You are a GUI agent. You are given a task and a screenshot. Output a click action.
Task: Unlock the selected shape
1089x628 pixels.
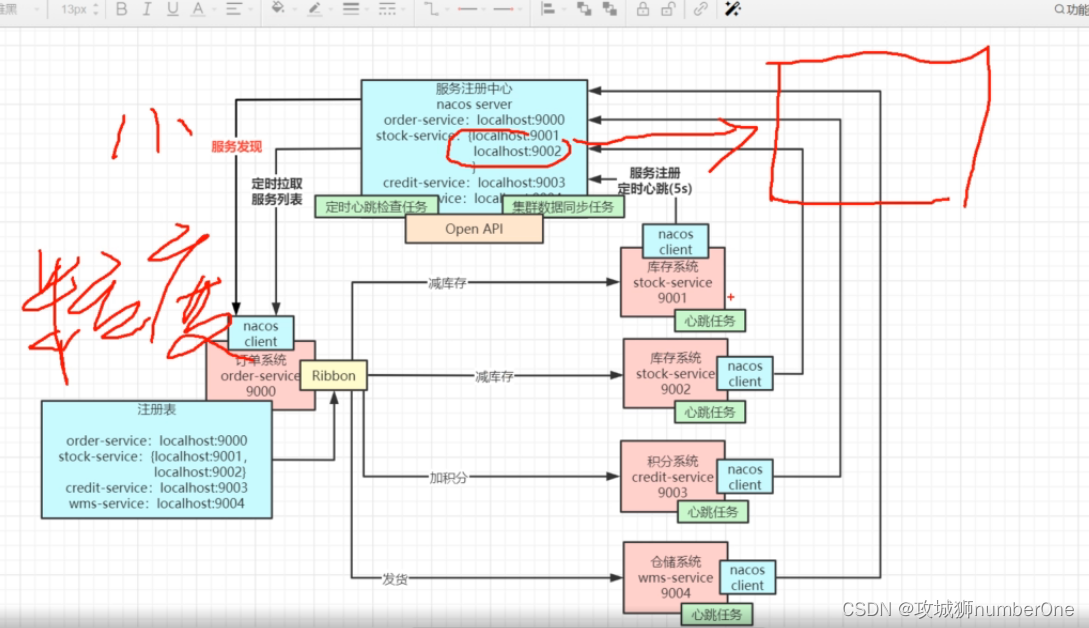tap(668, 9)
